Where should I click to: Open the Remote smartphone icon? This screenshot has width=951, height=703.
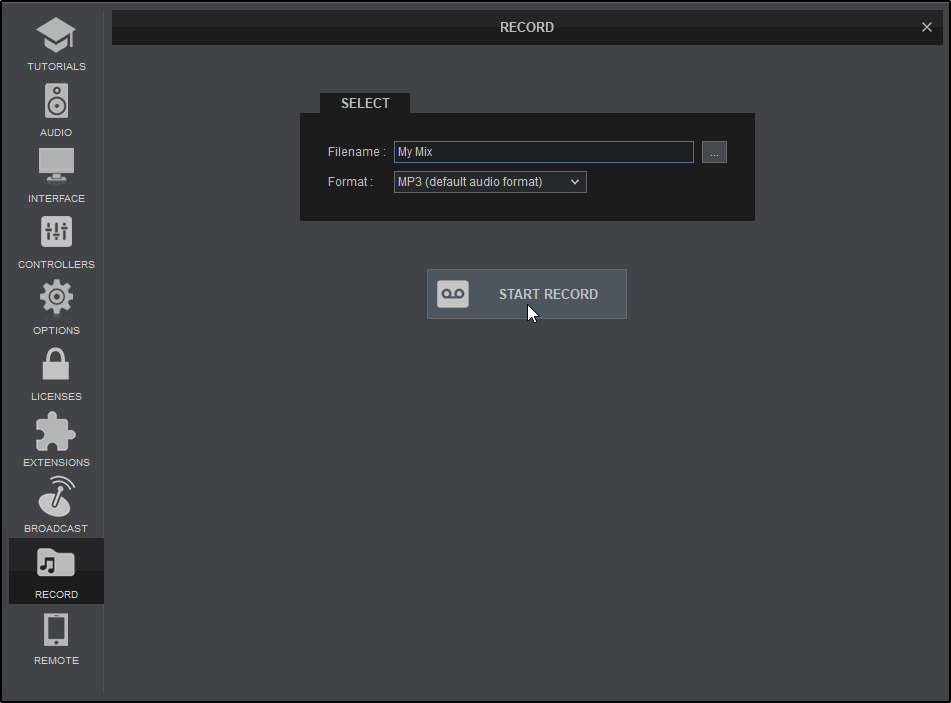(x=56, y=629)
